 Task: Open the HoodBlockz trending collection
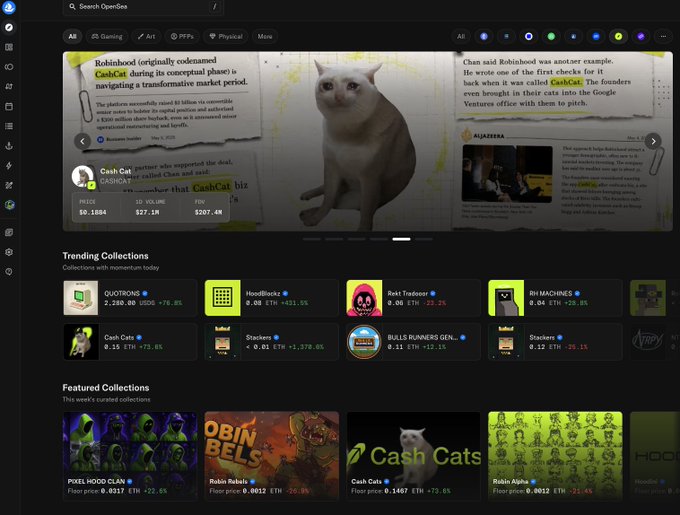coord(271,298)
